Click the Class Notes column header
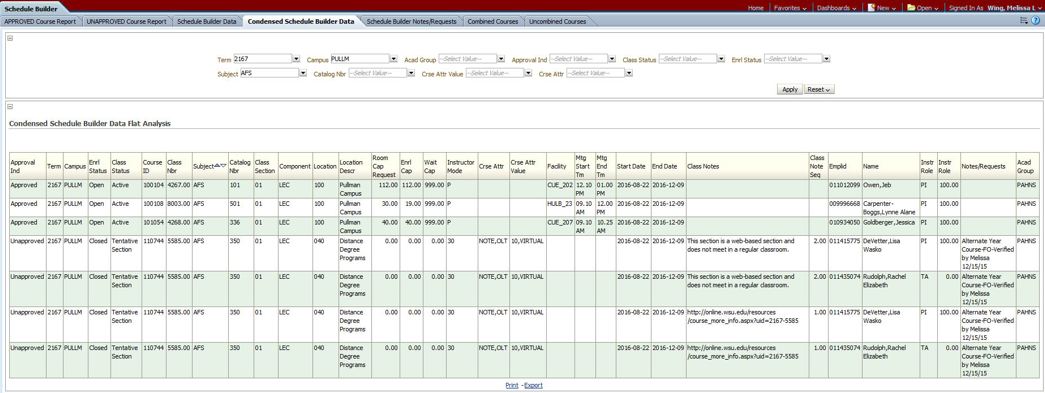 coord(747,165)
